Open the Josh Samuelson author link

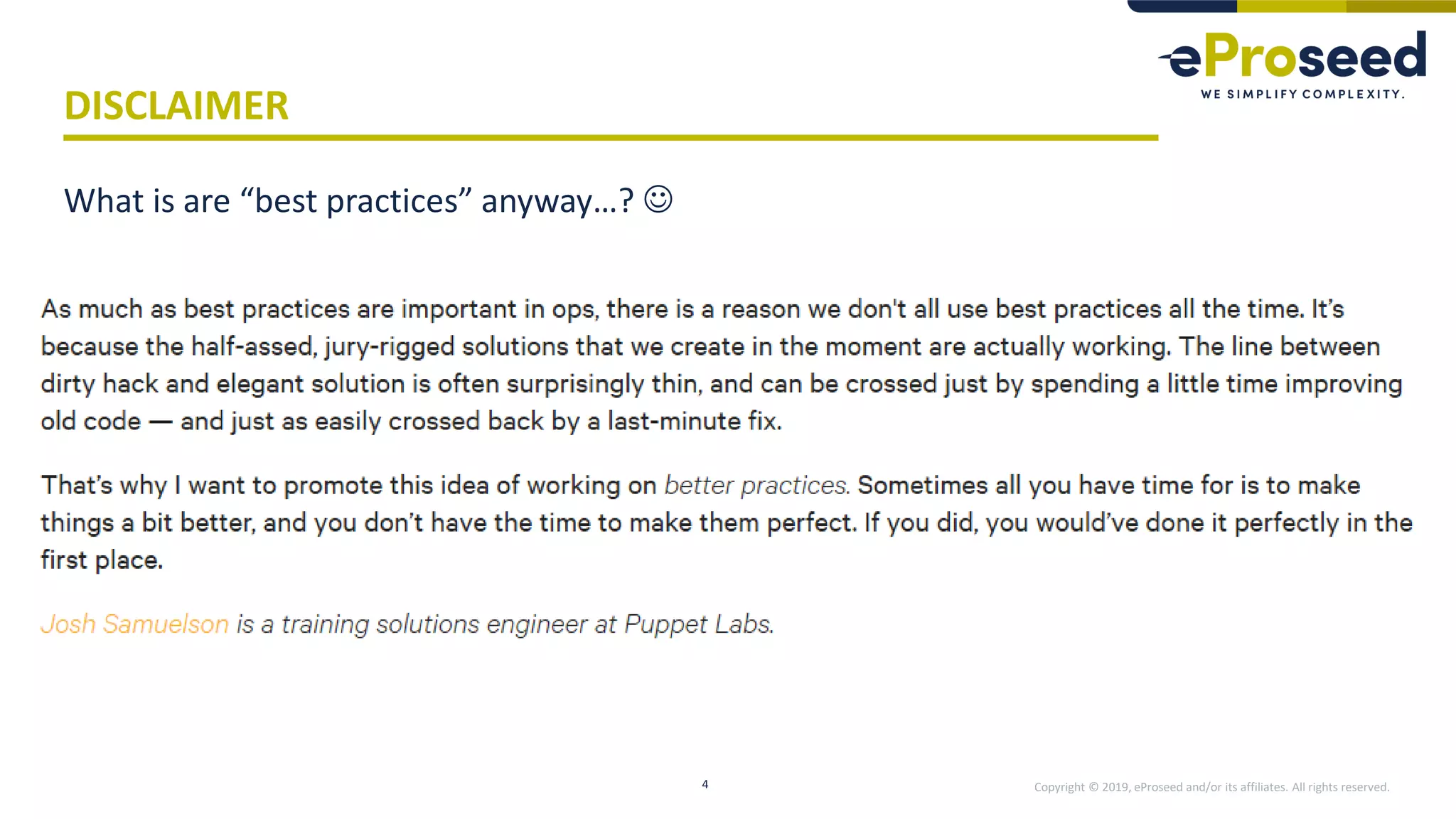click(134, 624)
